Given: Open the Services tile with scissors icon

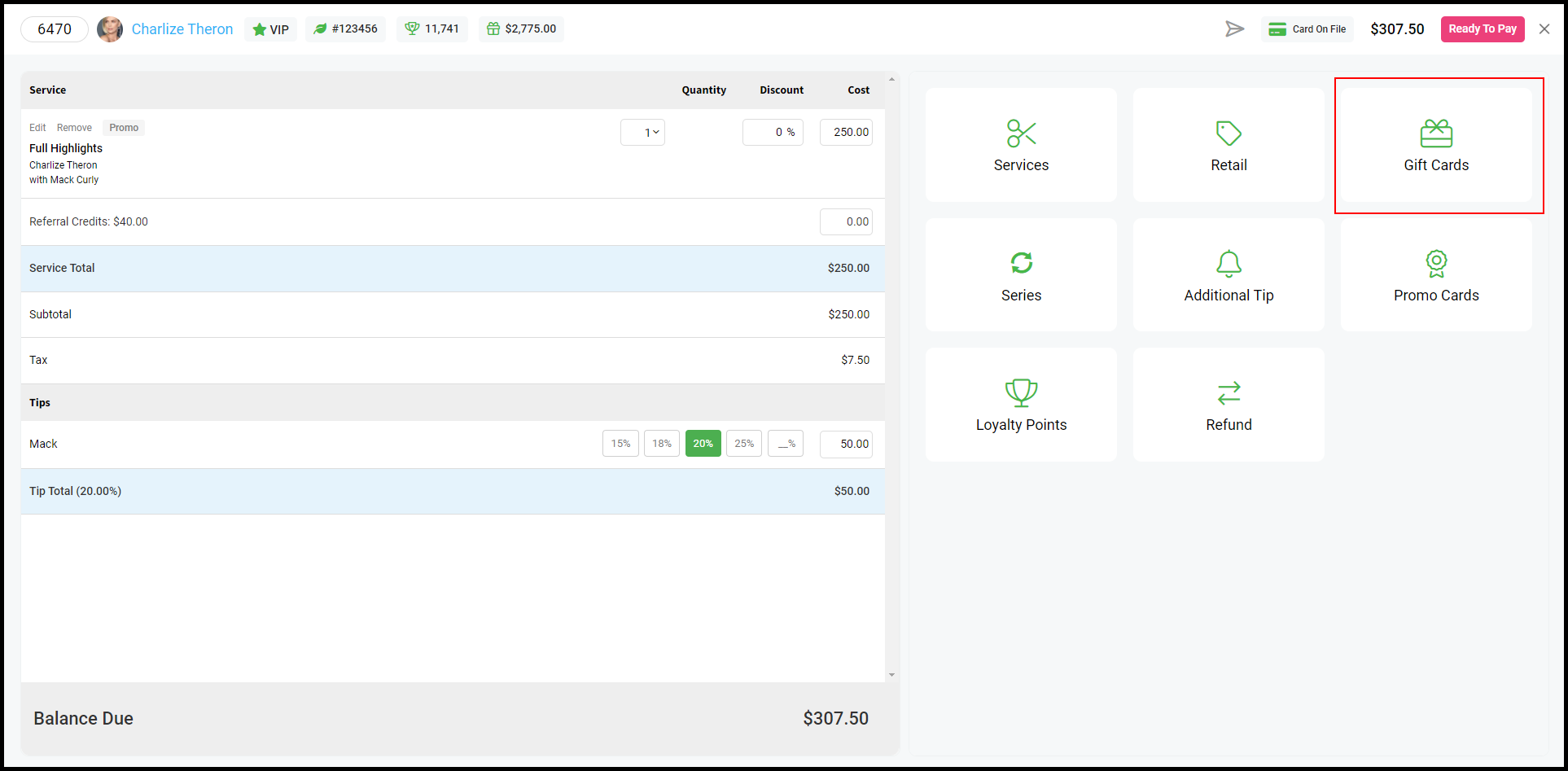Looking at the screenshot, I should 1021,145.
